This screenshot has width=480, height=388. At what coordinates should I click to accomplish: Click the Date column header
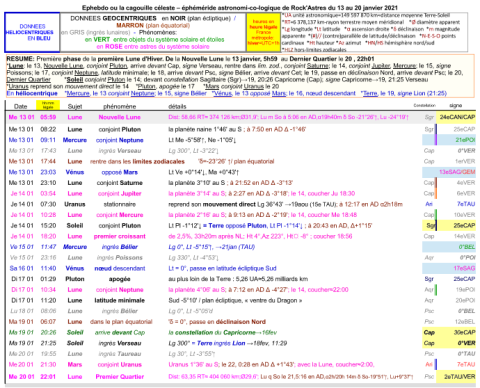[20, 106]
